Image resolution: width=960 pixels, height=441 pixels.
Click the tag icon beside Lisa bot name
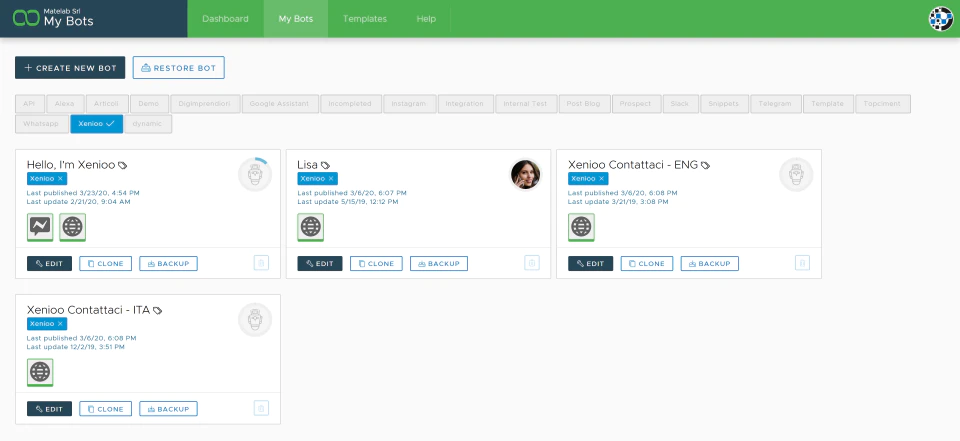pyautogui.click(x=325, y=165)
